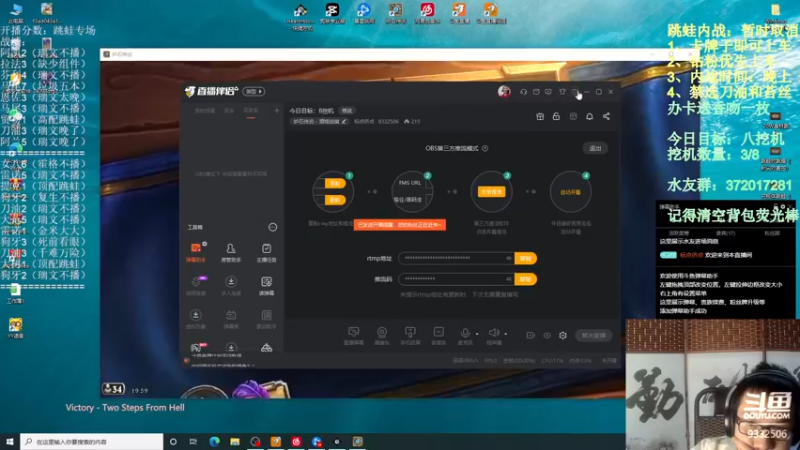The width and height of the screenshot is (800, 450).
Task: Click the 修改 modify goal button
Action: click(347, 111)
